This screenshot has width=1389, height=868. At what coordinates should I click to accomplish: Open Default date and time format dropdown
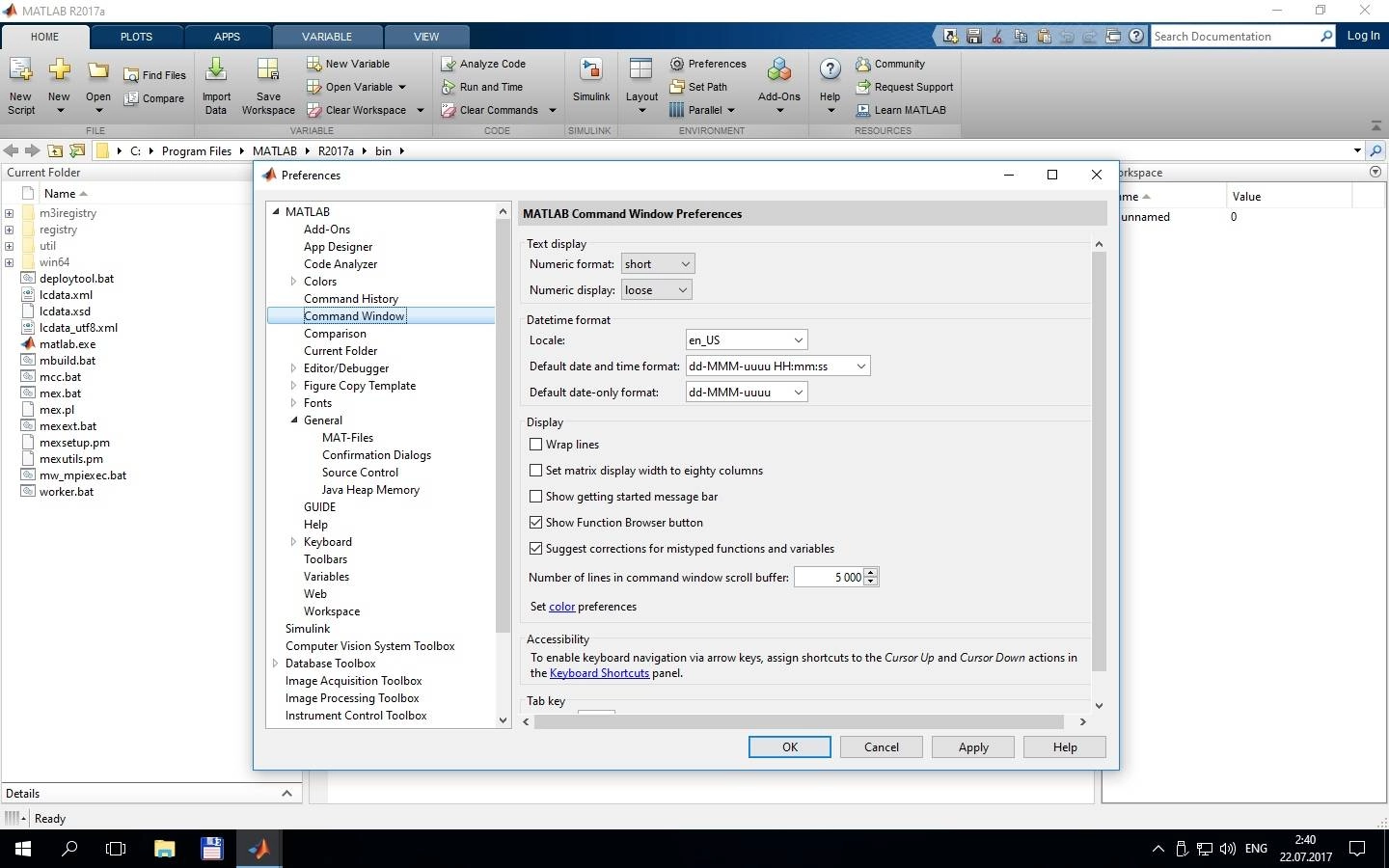pos(777,366)
